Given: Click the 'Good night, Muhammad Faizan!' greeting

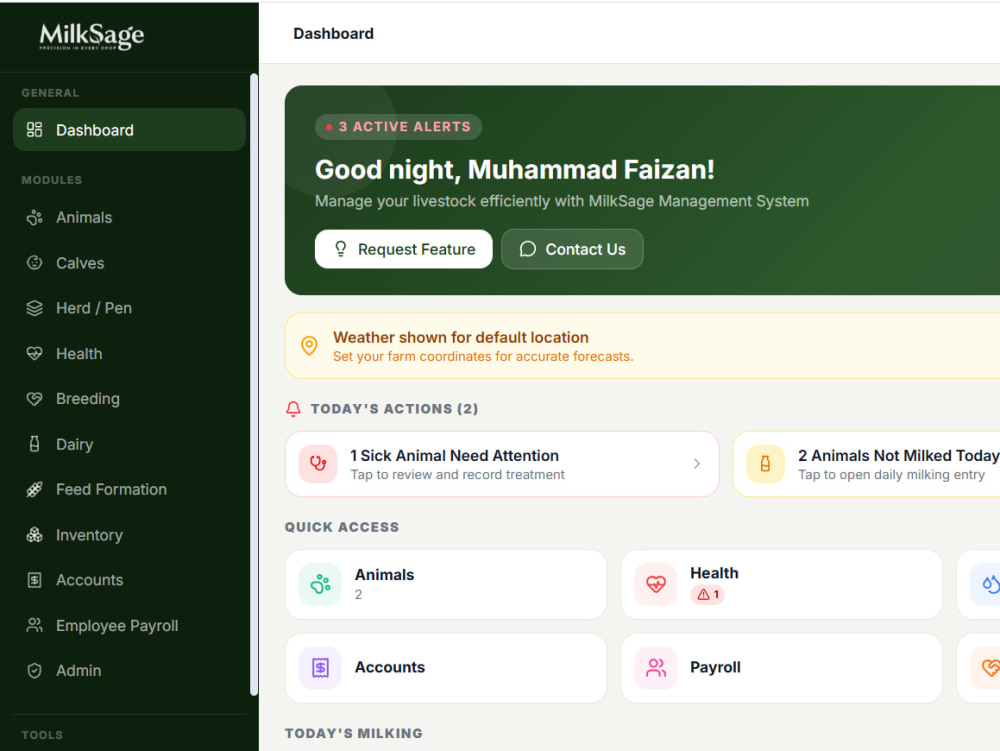Looking at the screenshot, I should (515, 170).
